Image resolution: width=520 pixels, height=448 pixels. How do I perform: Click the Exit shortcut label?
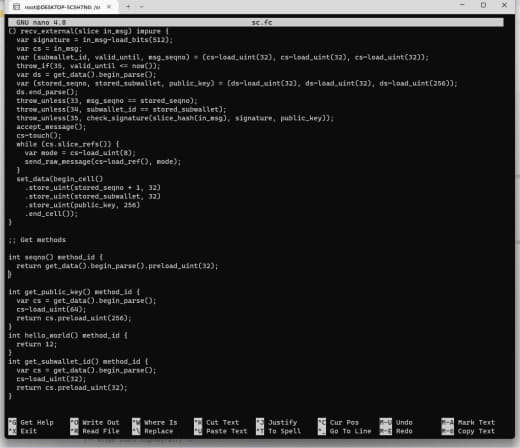29,431
